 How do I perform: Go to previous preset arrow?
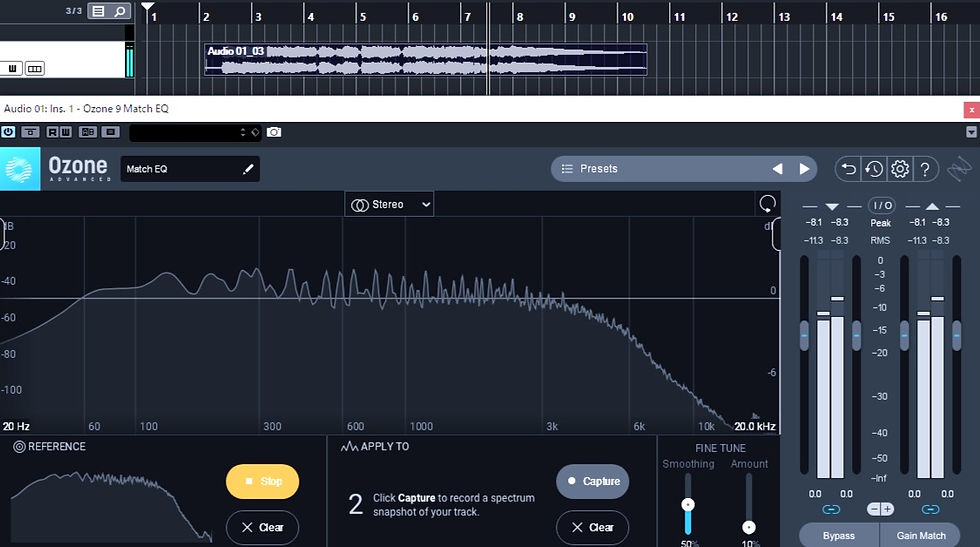pyautogui.click(x=777, y=169)
